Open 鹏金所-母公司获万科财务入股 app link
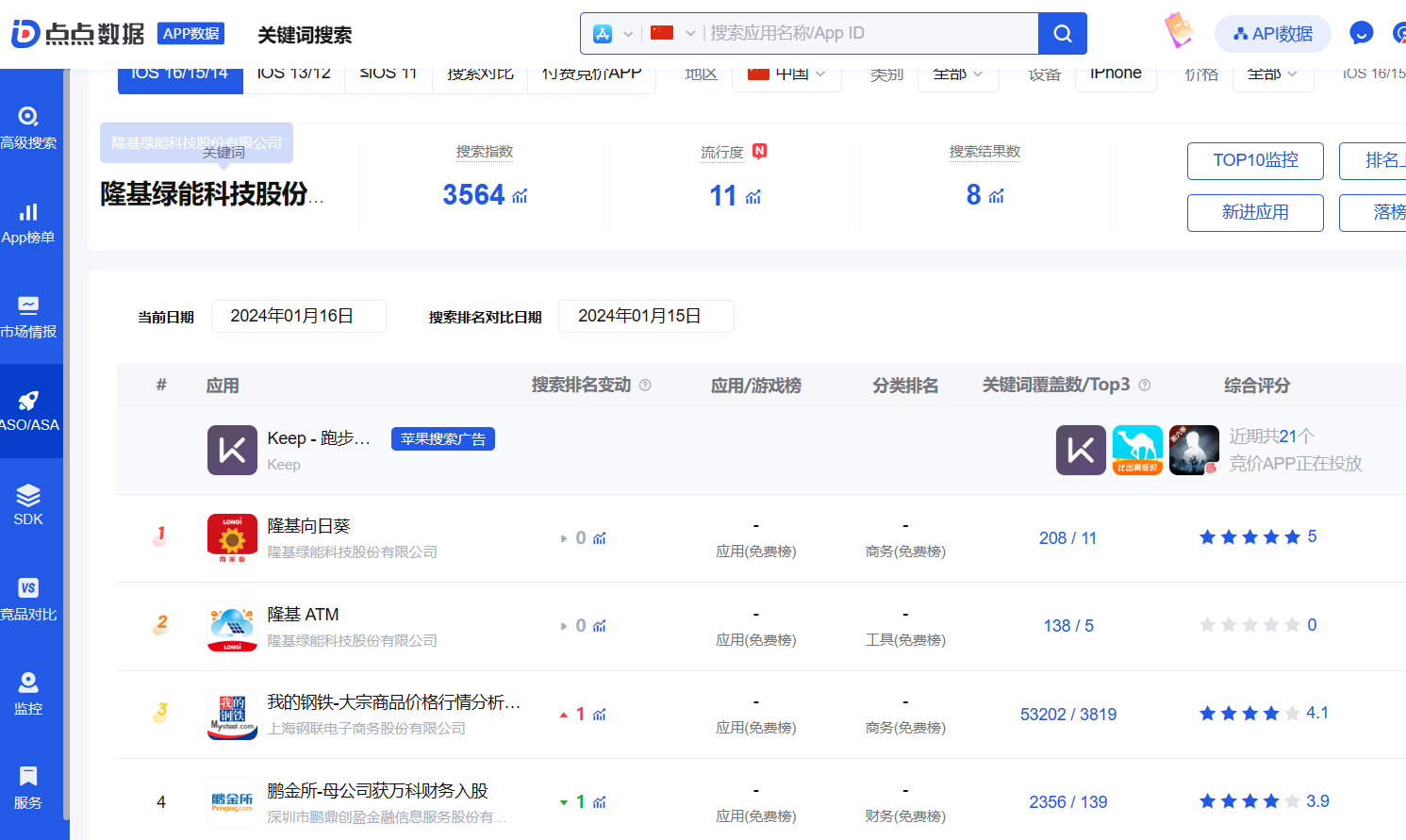Image resolution: width=1406 pixels, height=840 pixels. pyautogui.click(x=377, y=791)
